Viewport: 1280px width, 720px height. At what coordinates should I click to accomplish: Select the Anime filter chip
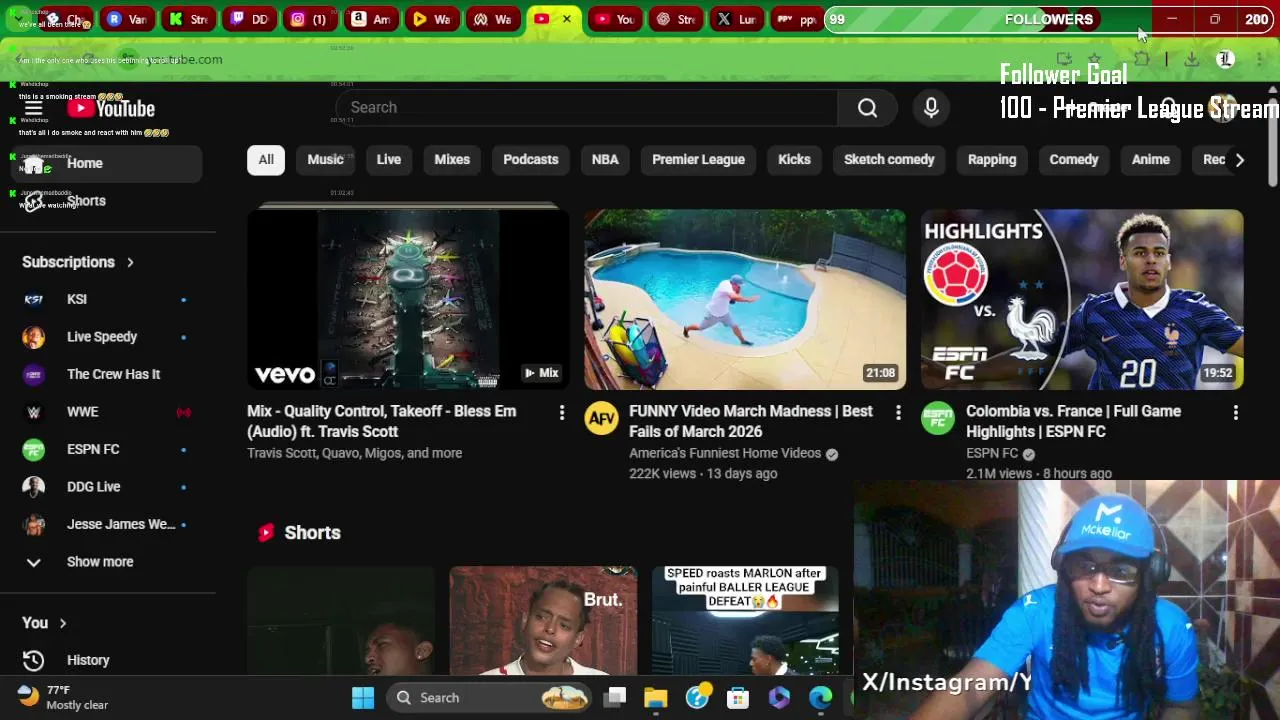pos(1151,160)
